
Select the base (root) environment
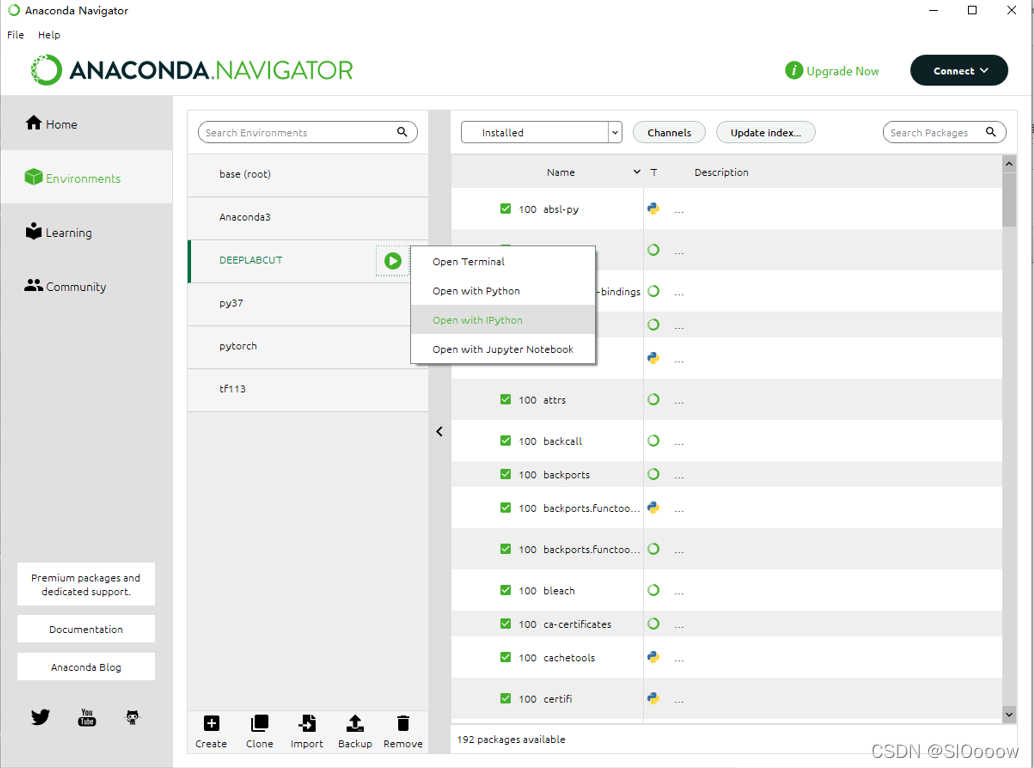pos(308,175)
